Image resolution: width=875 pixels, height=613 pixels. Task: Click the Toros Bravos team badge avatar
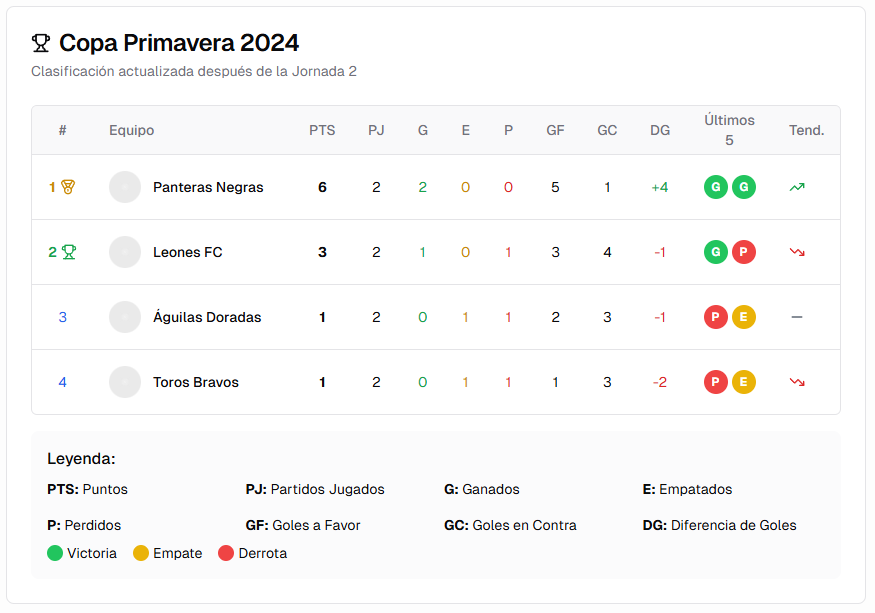[125, 381]
